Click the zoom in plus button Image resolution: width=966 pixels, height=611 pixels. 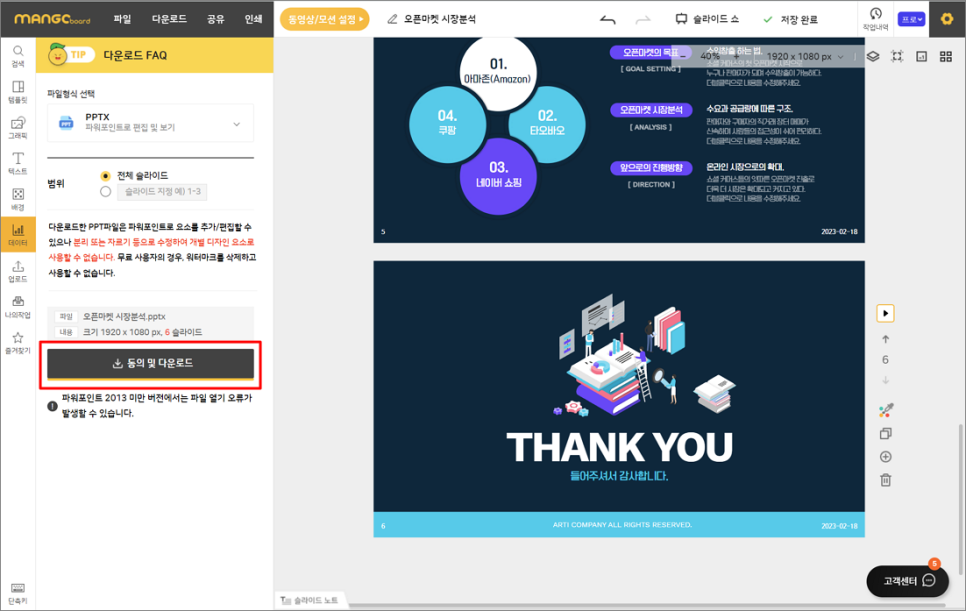pyautogui.click(x=736, y=56)
